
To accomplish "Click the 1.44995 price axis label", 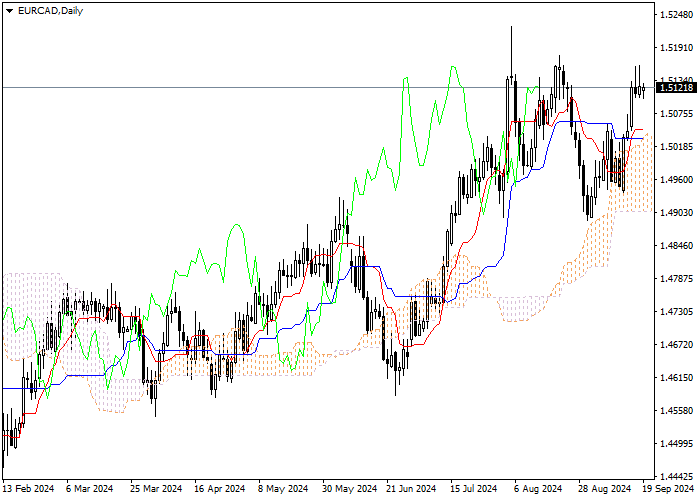I will (676, 444).
